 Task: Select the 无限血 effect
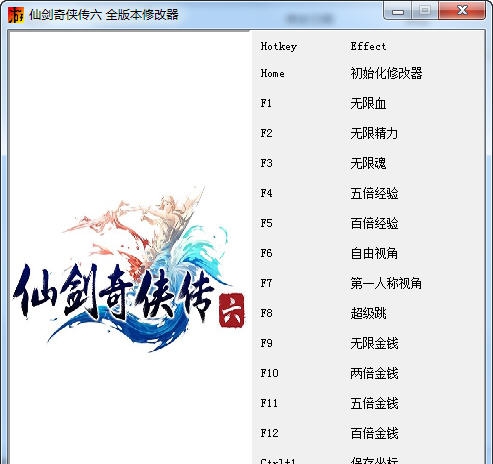(368, 103)
